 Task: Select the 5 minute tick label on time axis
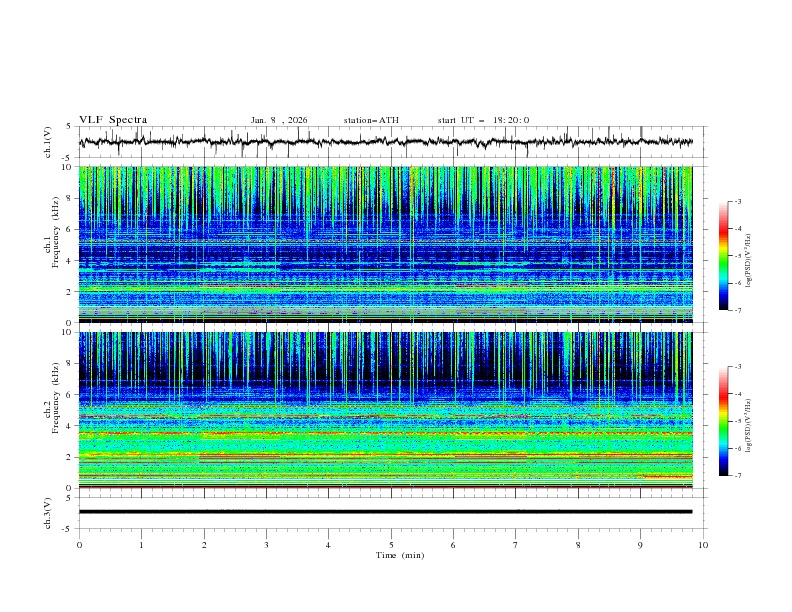(x=391, y=544)
